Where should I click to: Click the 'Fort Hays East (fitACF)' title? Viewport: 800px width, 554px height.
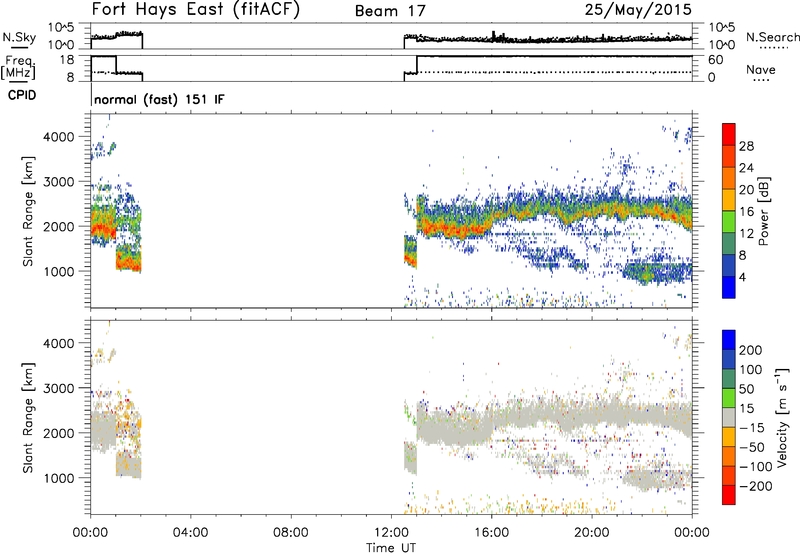pos(195,9)
